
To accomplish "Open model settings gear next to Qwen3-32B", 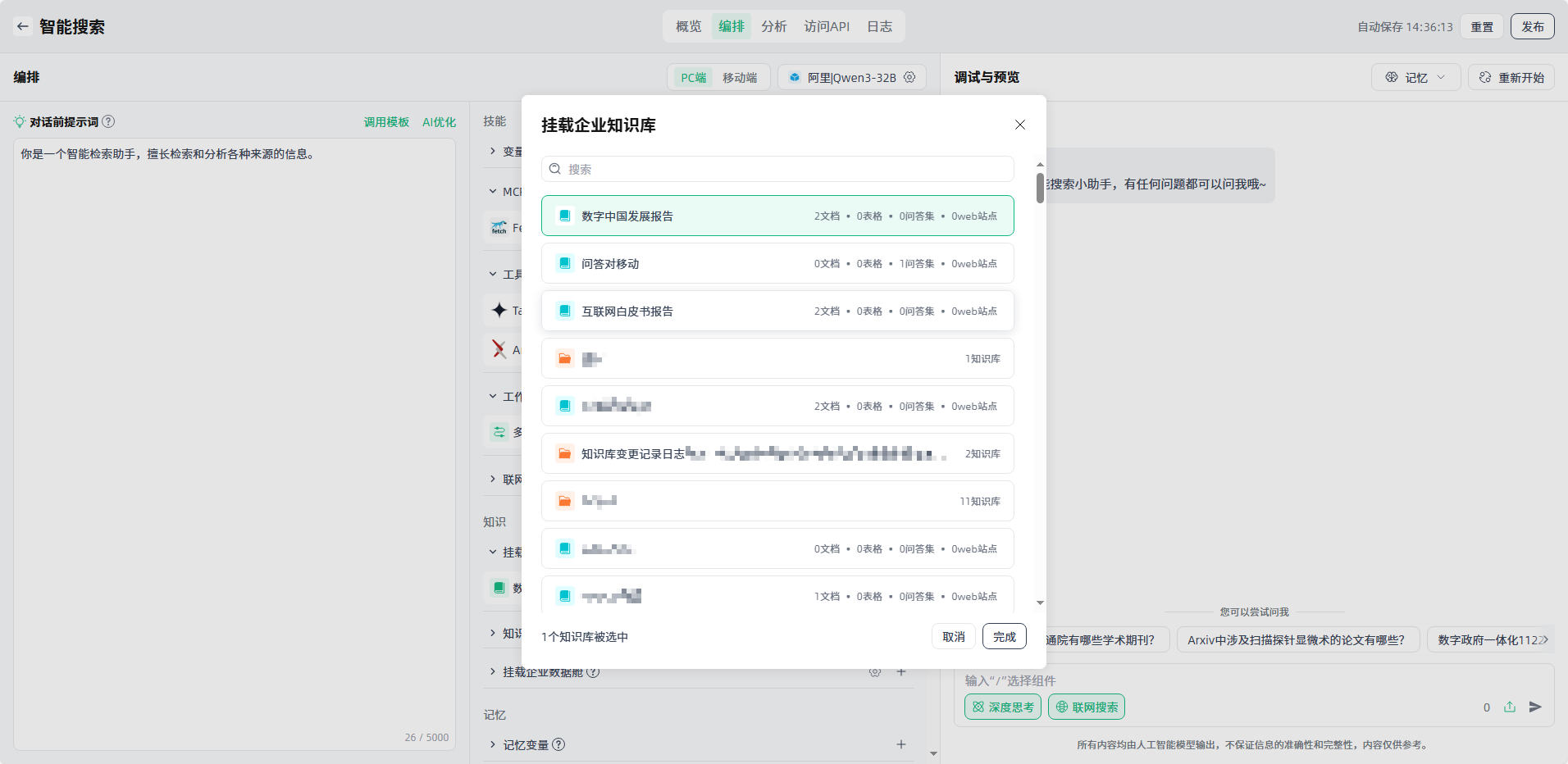I will 909,77.
